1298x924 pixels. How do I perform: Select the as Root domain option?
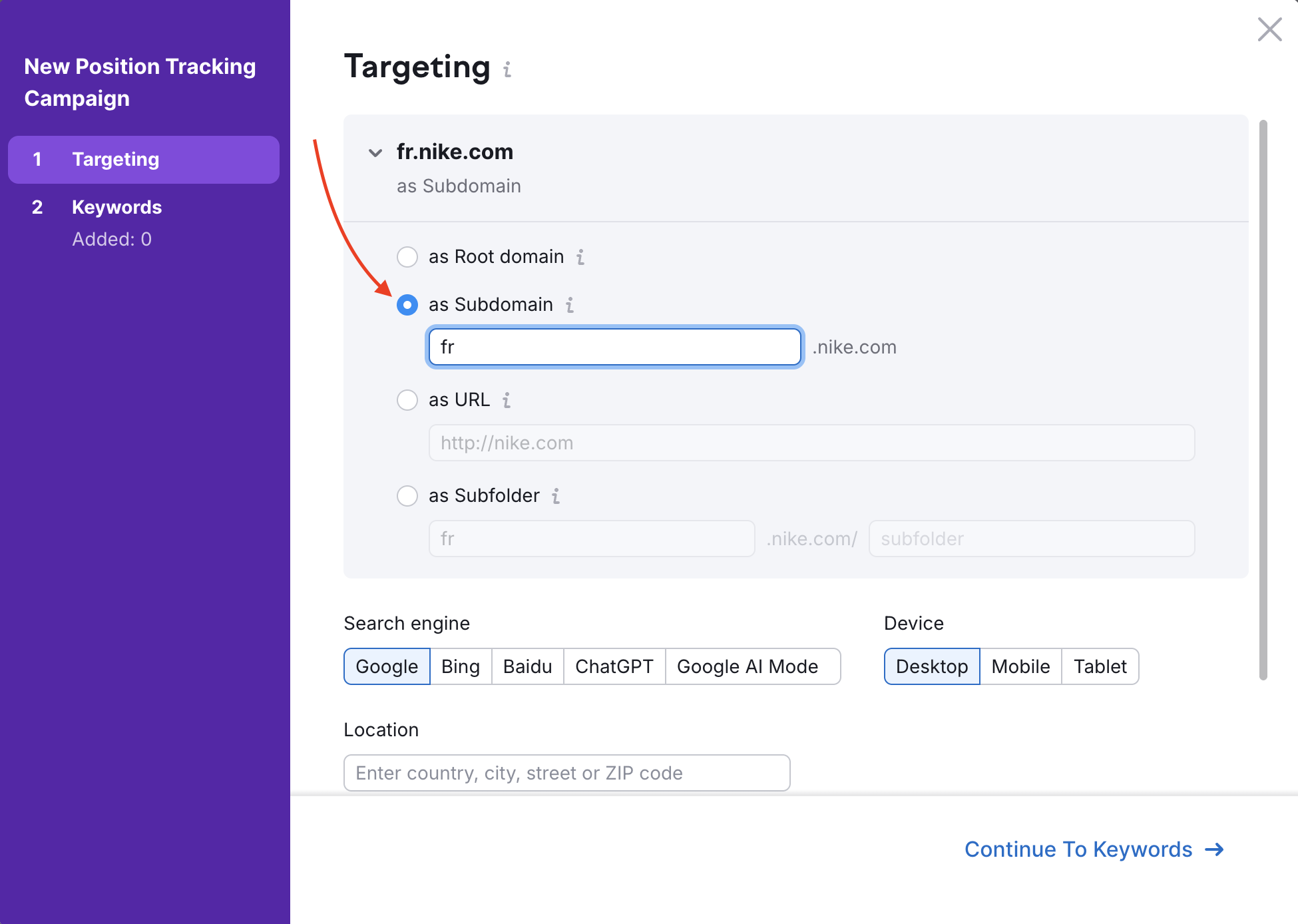[x=407, y=257]
